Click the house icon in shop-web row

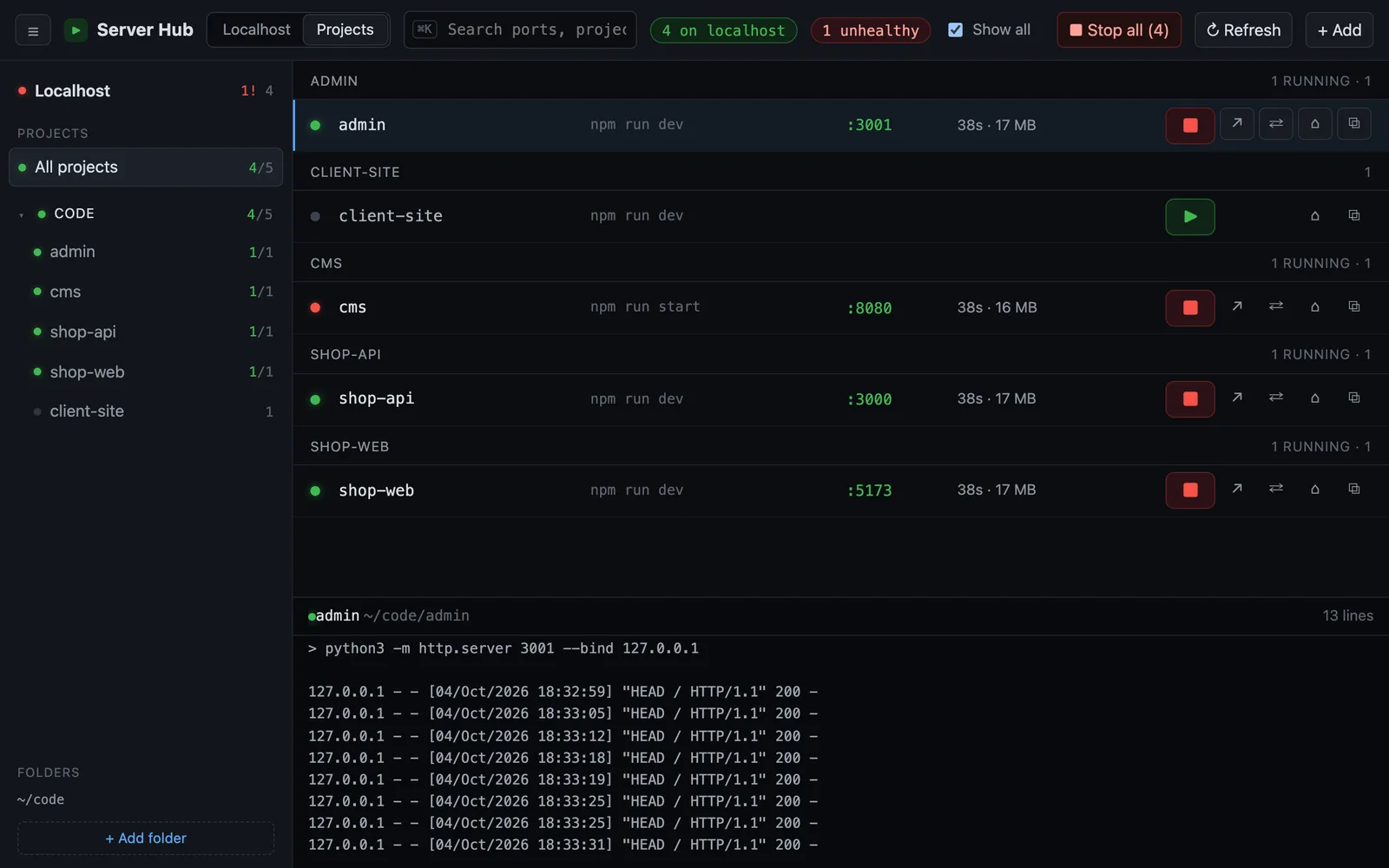point(1314,489)
